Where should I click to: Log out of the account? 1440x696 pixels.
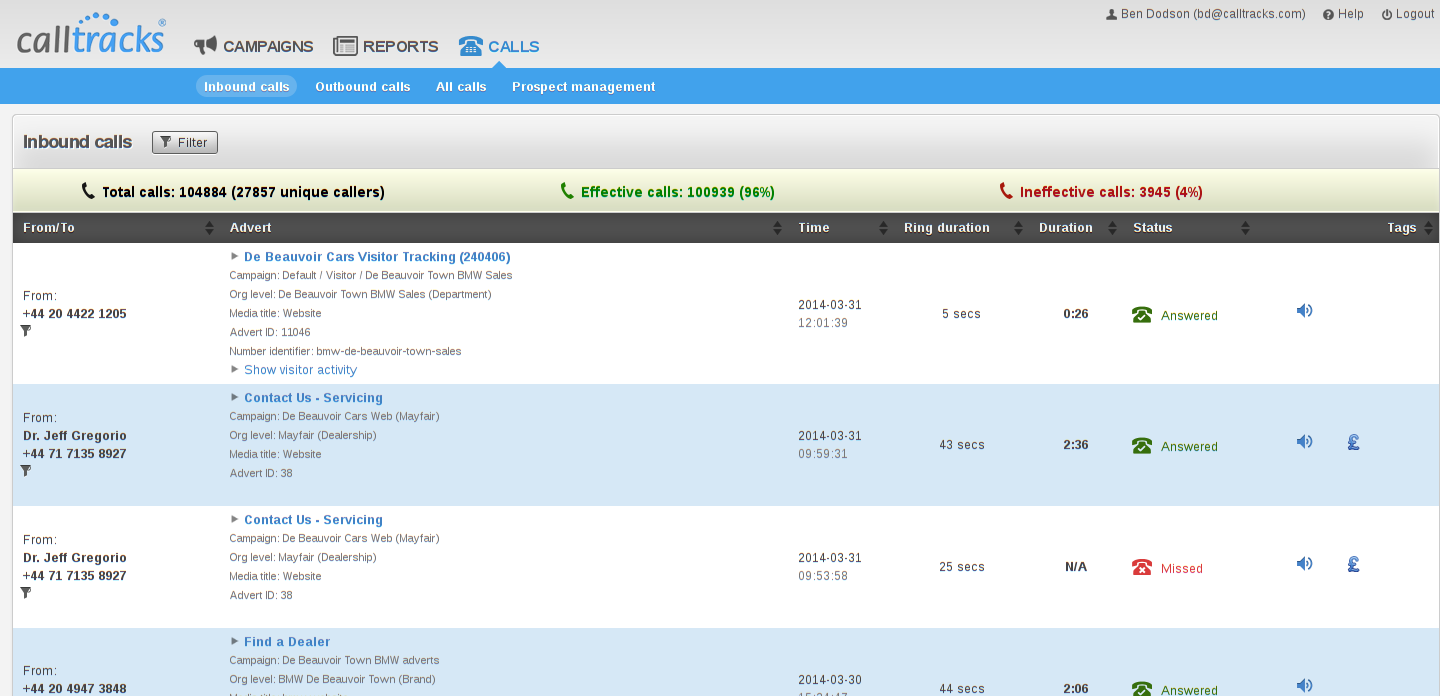click(x=1408, y=14)
